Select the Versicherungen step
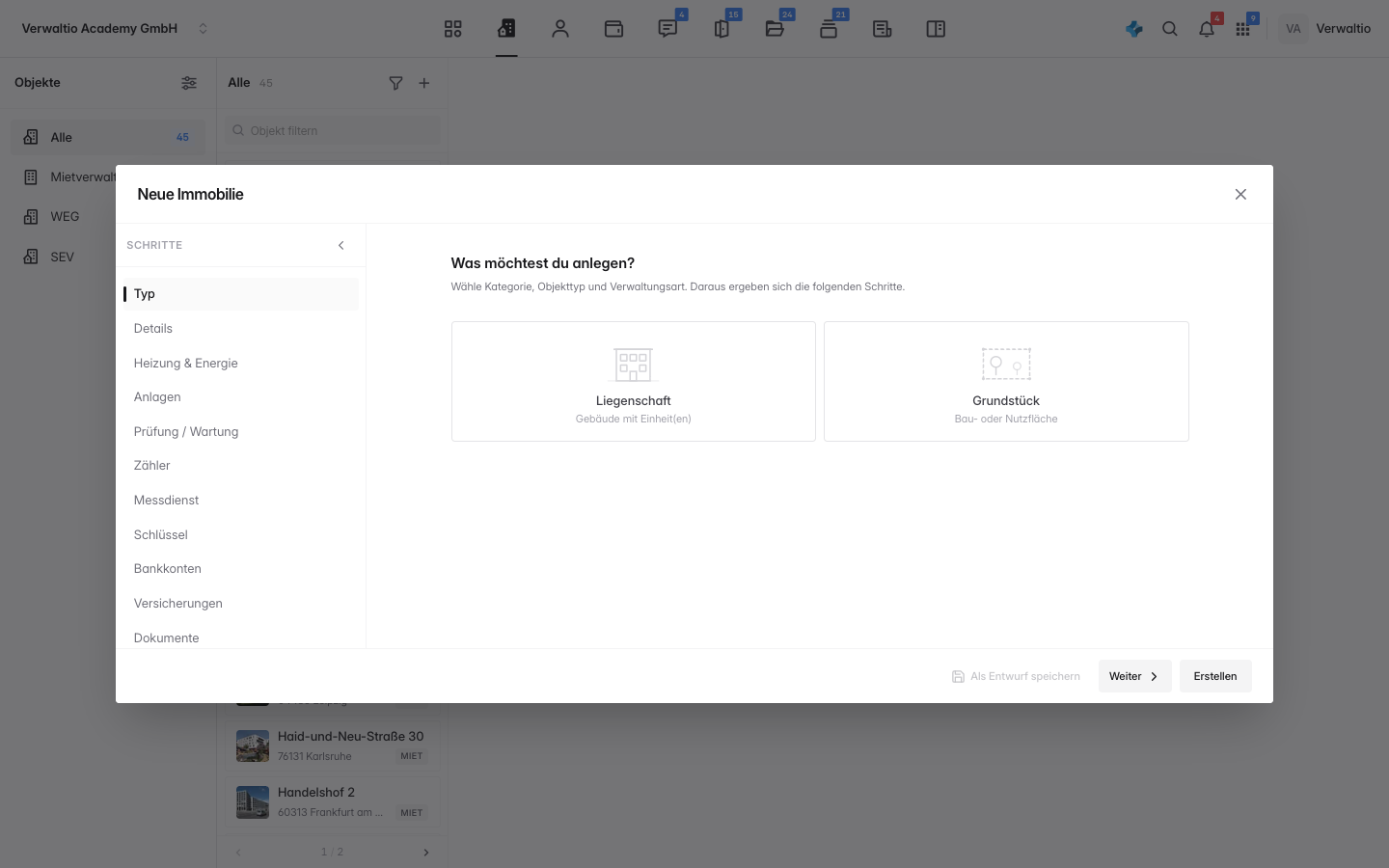Screen dimensions: 1389x868 [x=240, y=603]
